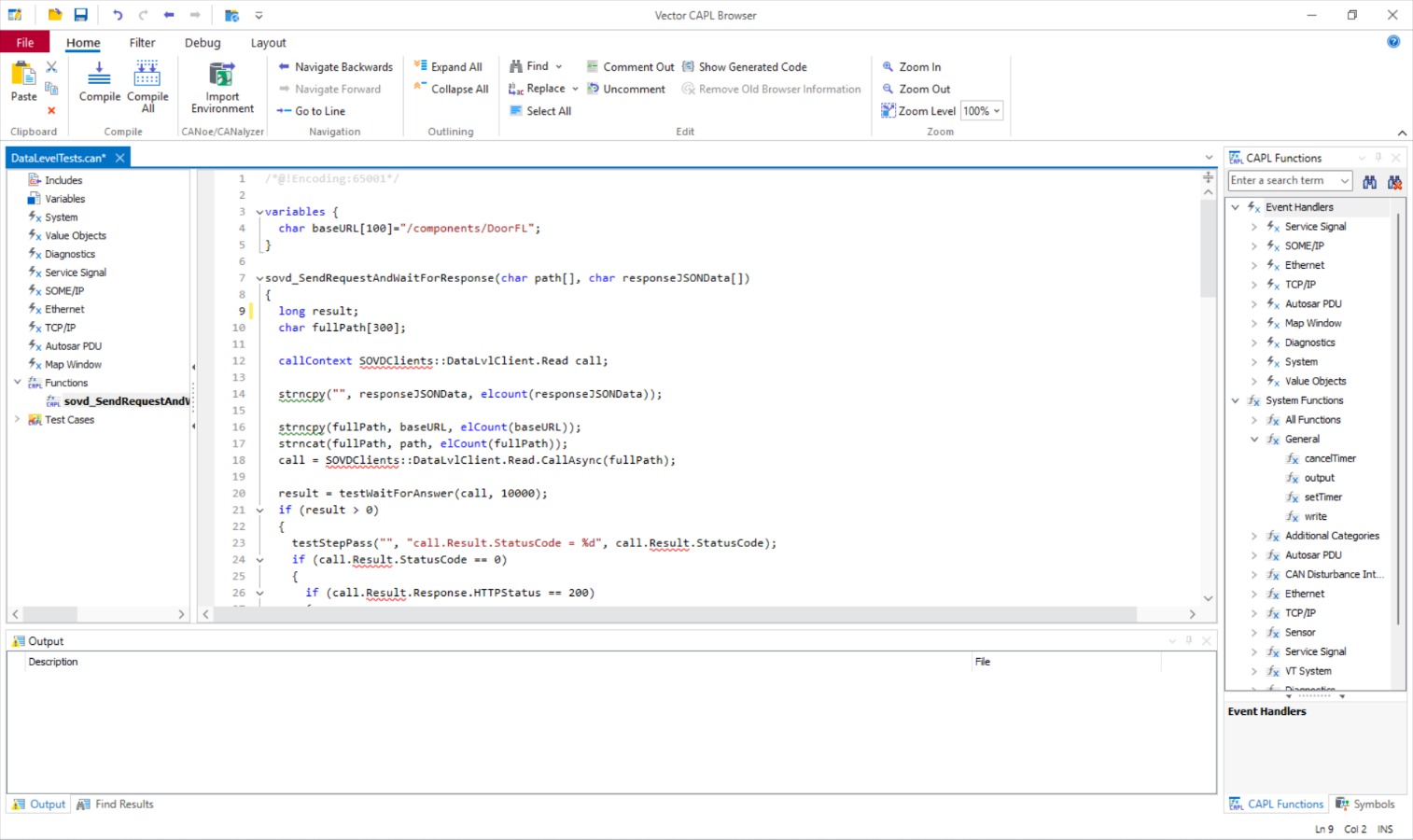Viewport: 1413px width, 840px height.
Task: Click the Cut scissors icon
Action: click(x=51, y=67)
